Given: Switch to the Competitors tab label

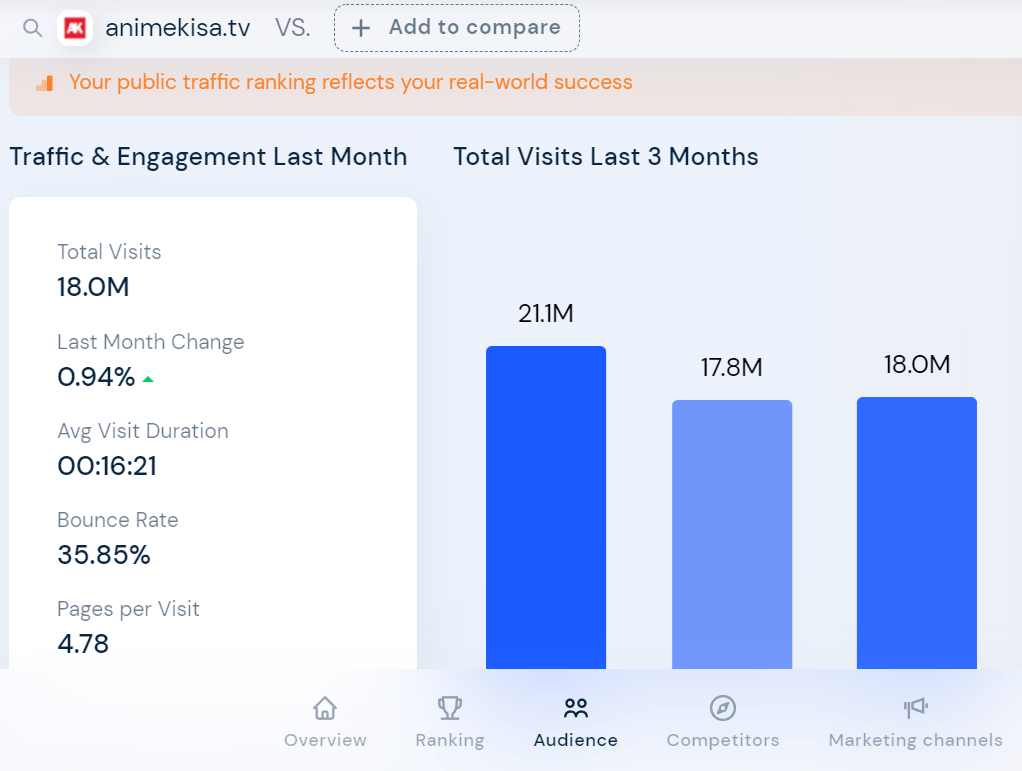Looking at the screenshot, I should coord(723,740).
